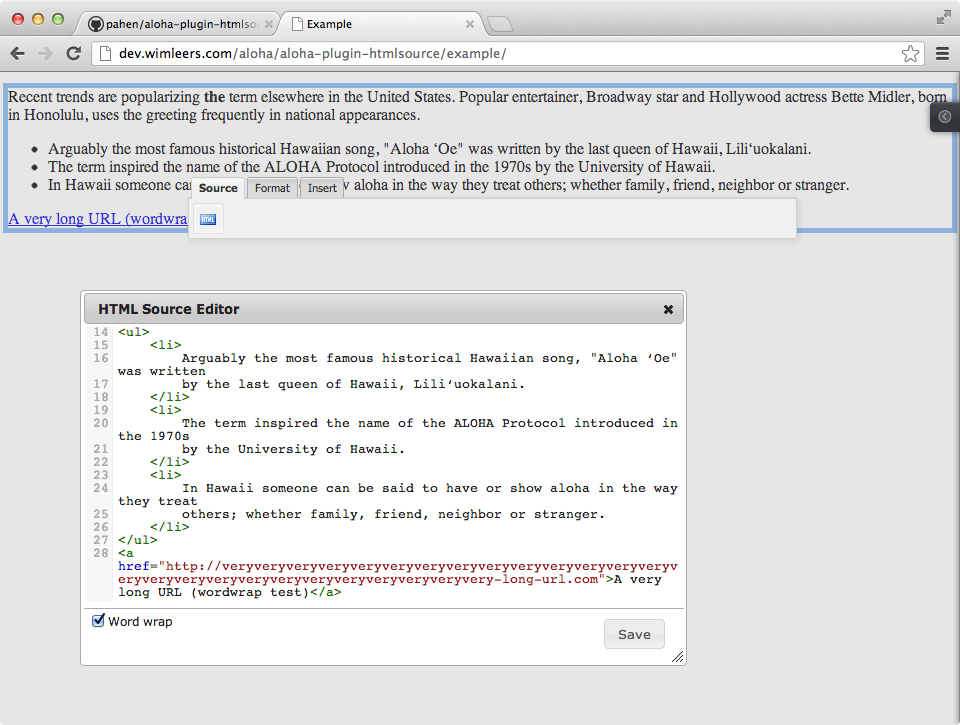This screenshot has width=960, height=725.
Task: Follow the 'A very long URL' link
Action: coord(98,219)
